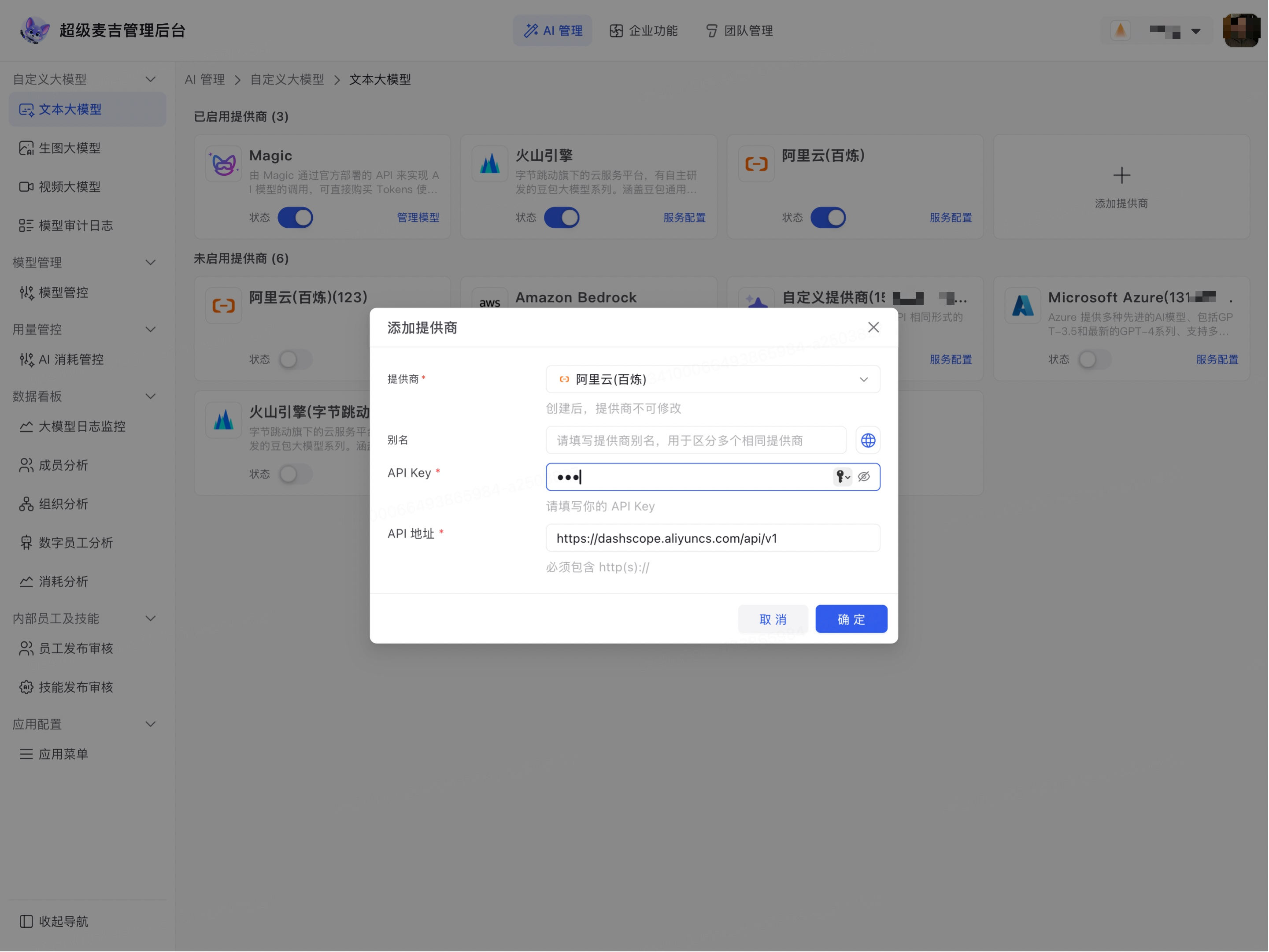1269x952 pixels.
Task: Close the 添加提供商 dialog
Action: pos(873,327)
